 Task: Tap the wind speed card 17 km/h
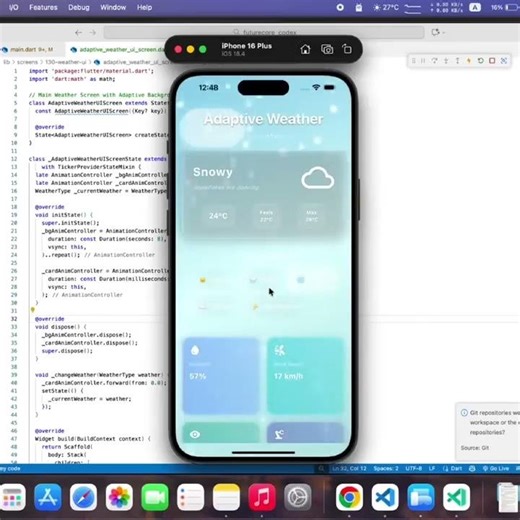[x=305, y=376]
